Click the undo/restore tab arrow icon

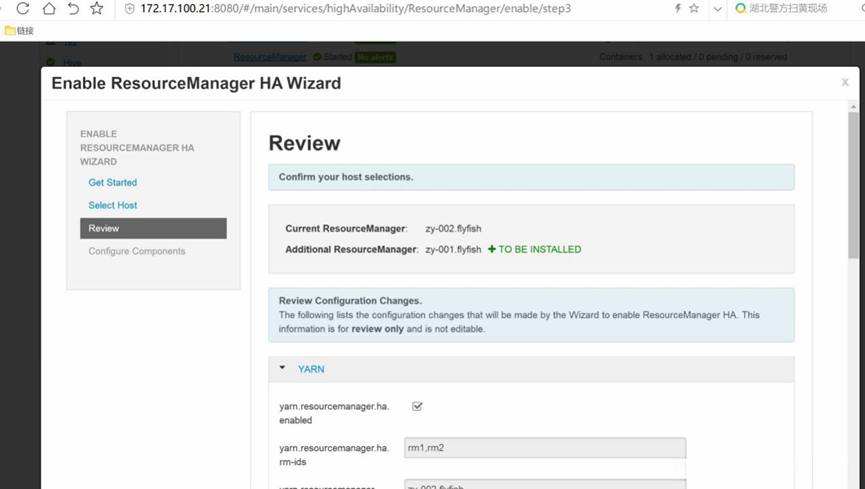click(73, 8)
